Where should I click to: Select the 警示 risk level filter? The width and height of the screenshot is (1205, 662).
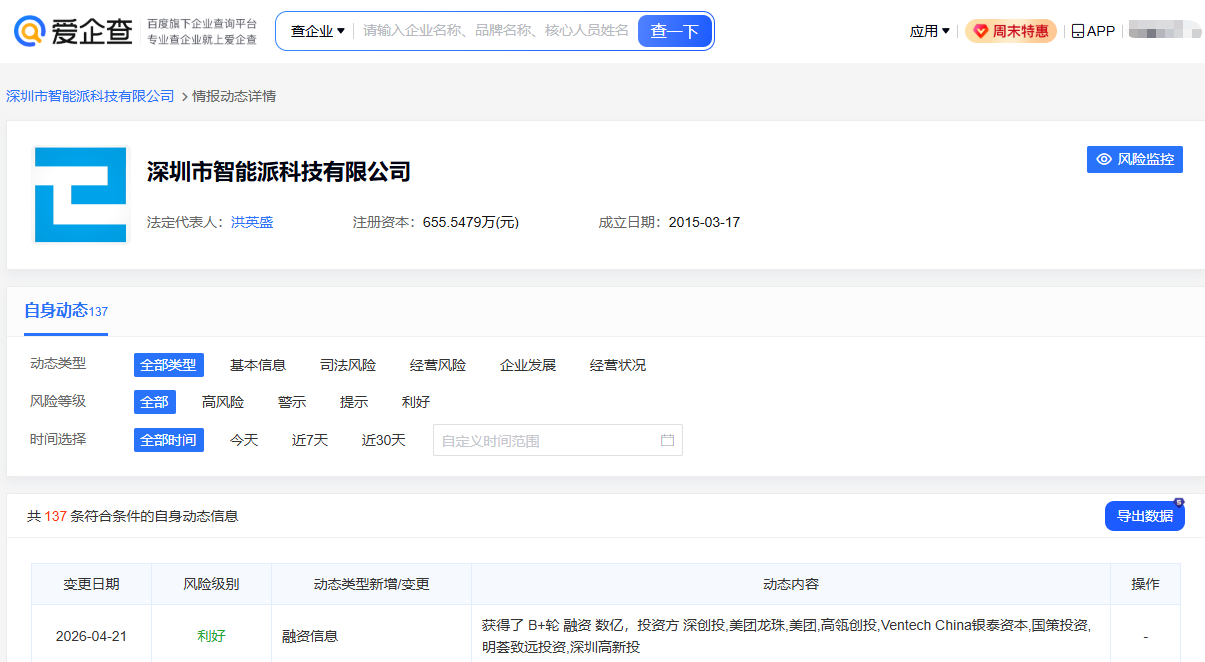pos(291,401)
